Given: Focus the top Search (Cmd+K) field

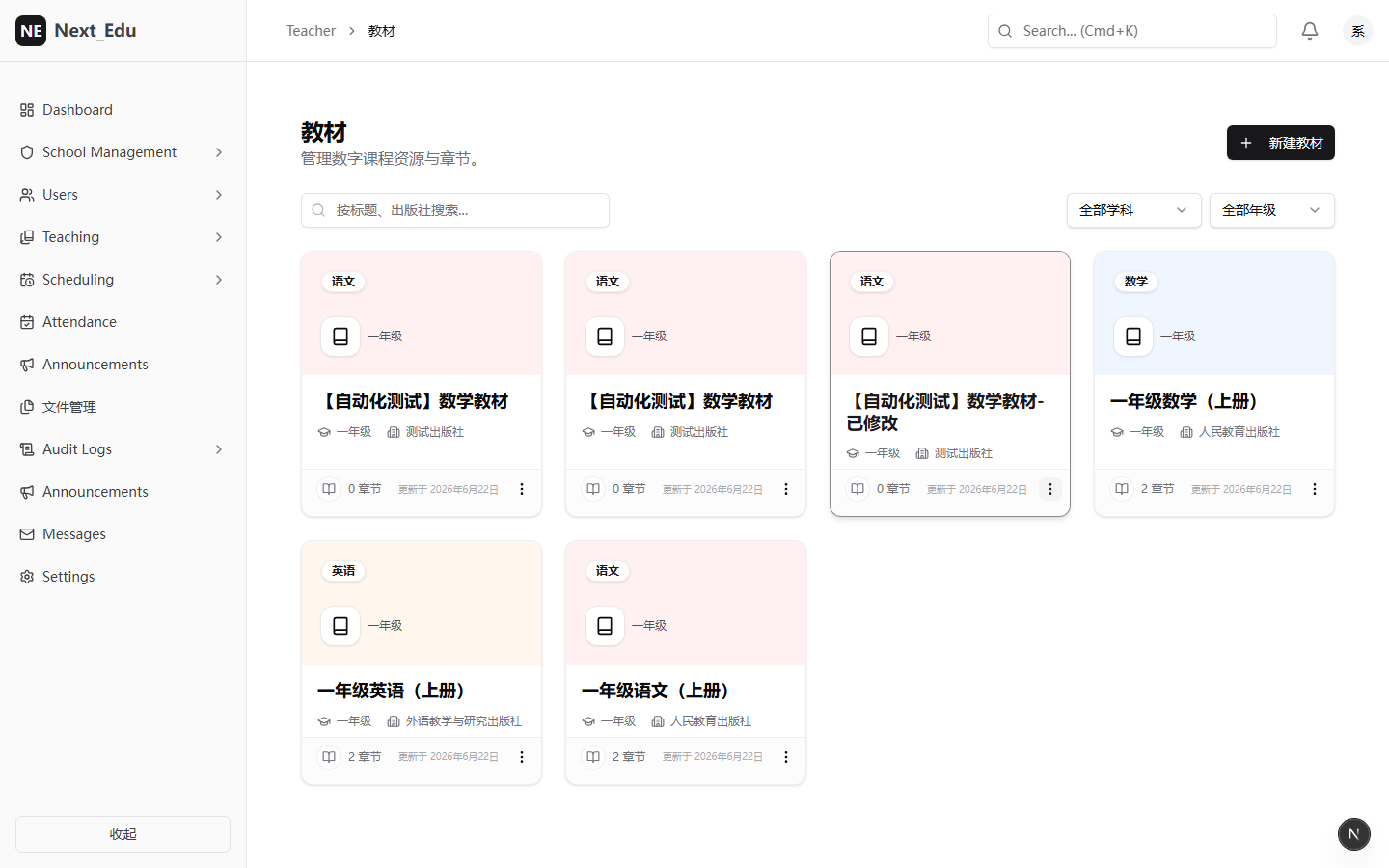Looking at the screenshot, I should pos(1131,31).
